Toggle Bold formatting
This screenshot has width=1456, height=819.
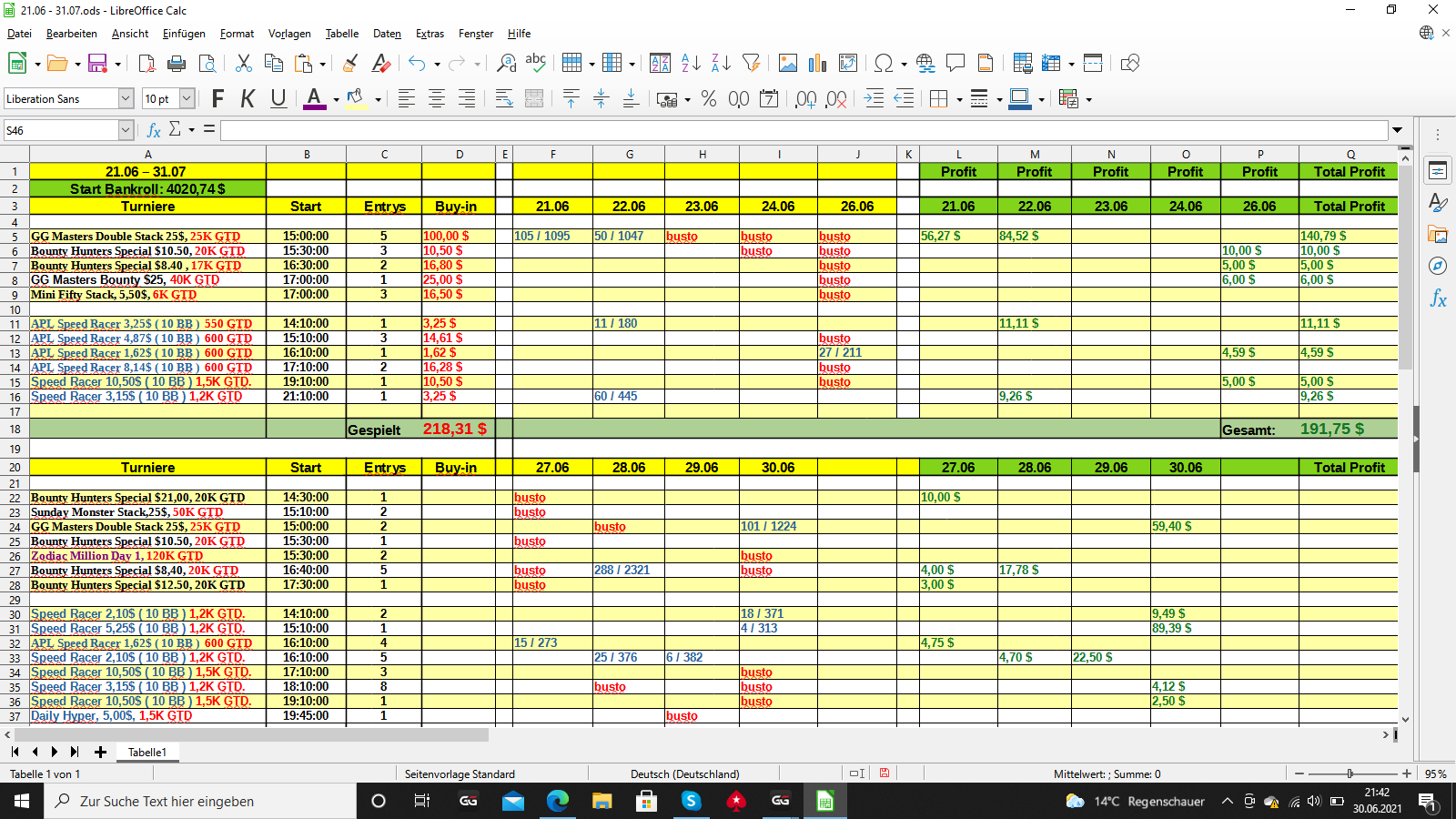pyautogui.click(x=217, y=98)
